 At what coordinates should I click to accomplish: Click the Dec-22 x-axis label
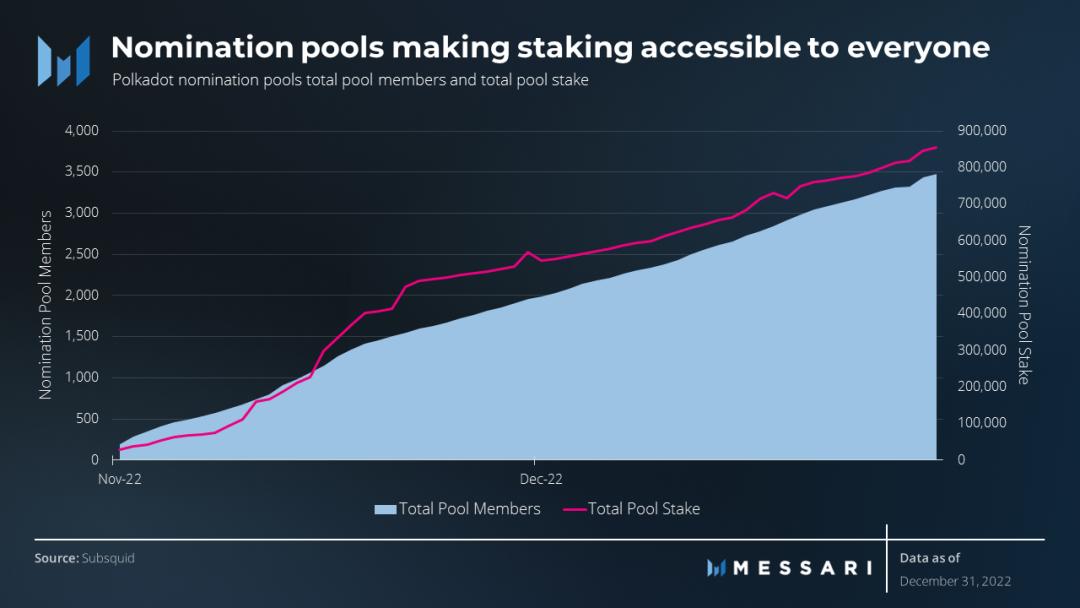click(x=535, y=479)
